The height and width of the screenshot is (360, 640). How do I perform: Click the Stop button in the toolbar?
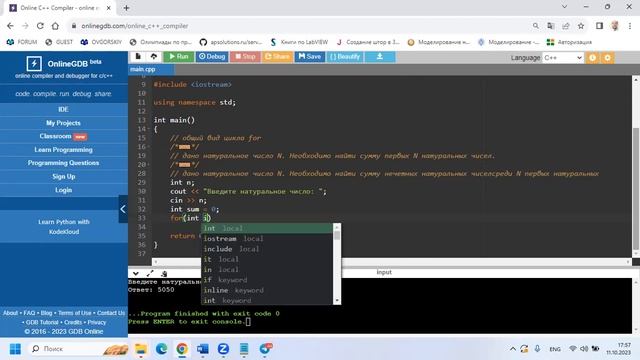[245, 57]
